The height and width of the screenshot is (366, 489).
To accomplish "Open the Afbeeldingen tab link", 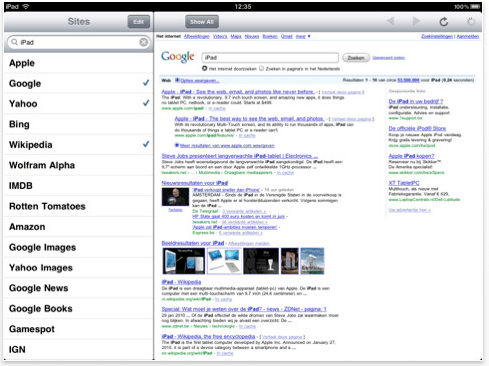I will [x=197, y=36].
